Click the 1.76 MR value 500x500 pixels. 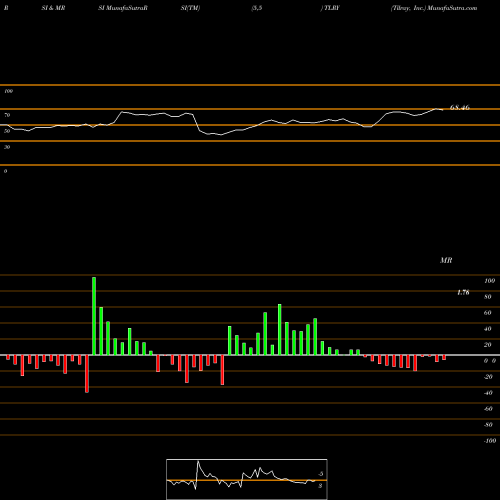pos(463,292)
